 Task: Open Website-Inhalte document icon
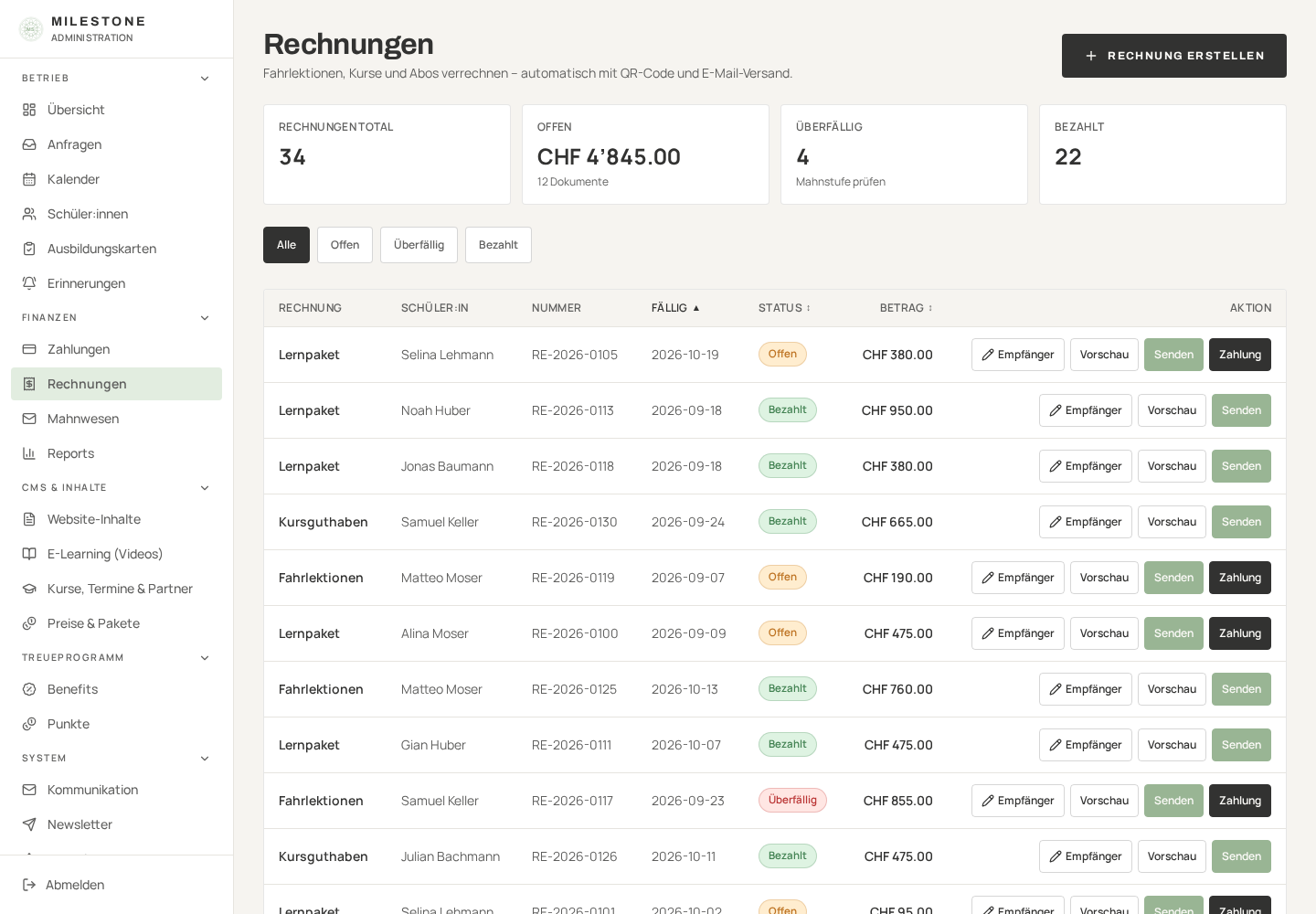[x=29, y=519]
